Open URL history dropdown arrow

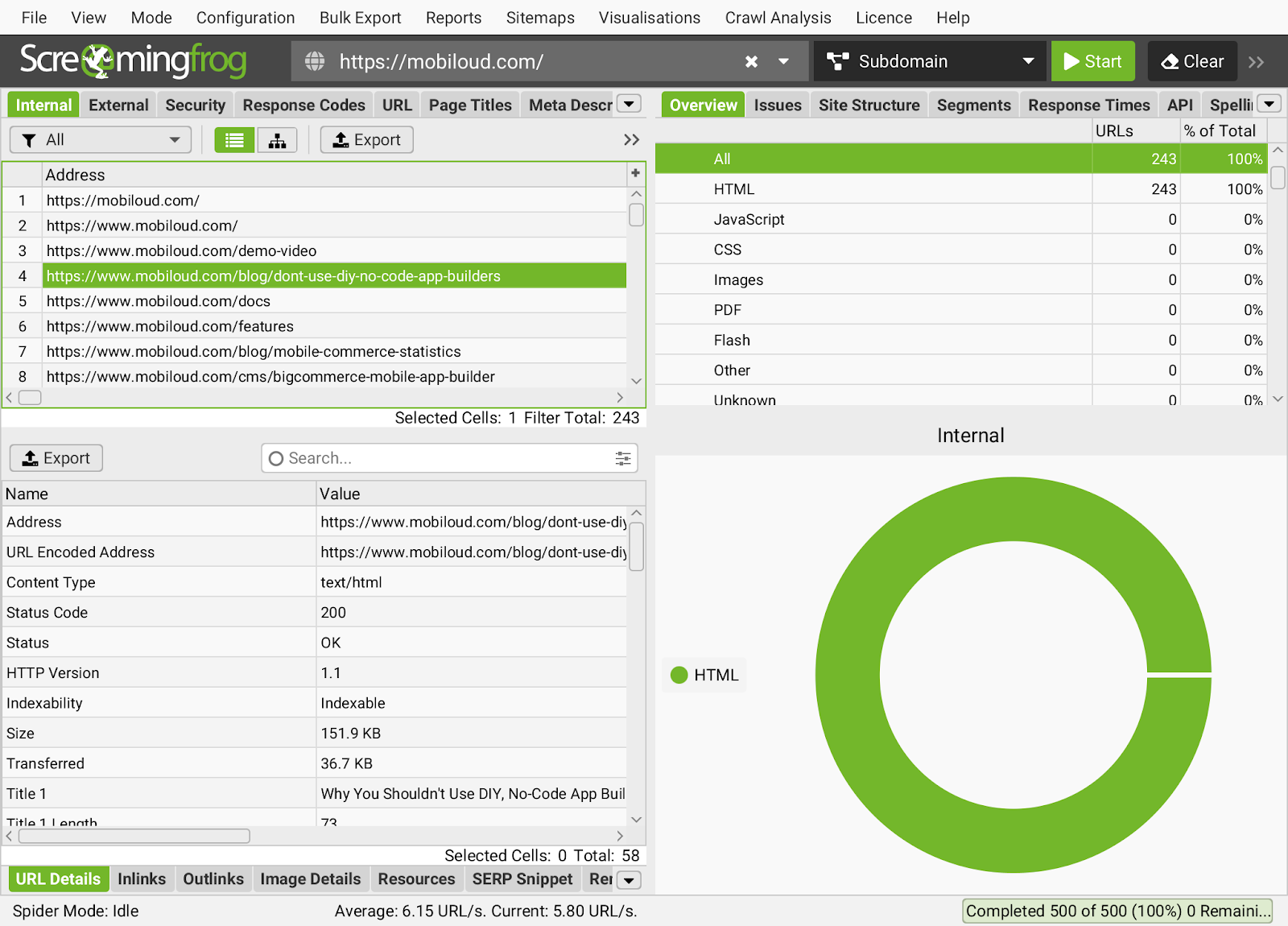point(783,61)
